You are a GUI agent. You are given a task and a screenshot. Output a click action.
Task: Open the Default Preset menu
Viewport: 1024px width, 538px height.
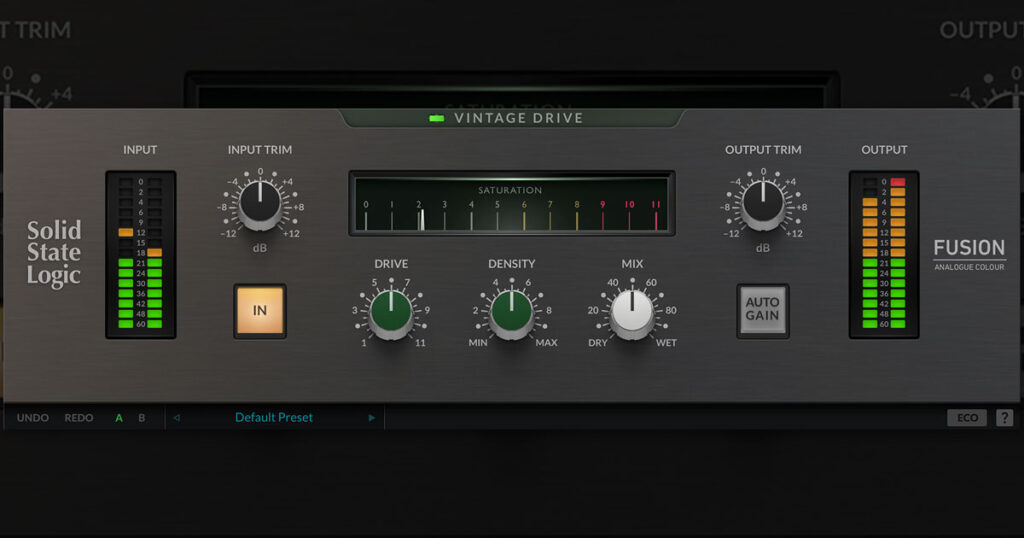(274, 417)
